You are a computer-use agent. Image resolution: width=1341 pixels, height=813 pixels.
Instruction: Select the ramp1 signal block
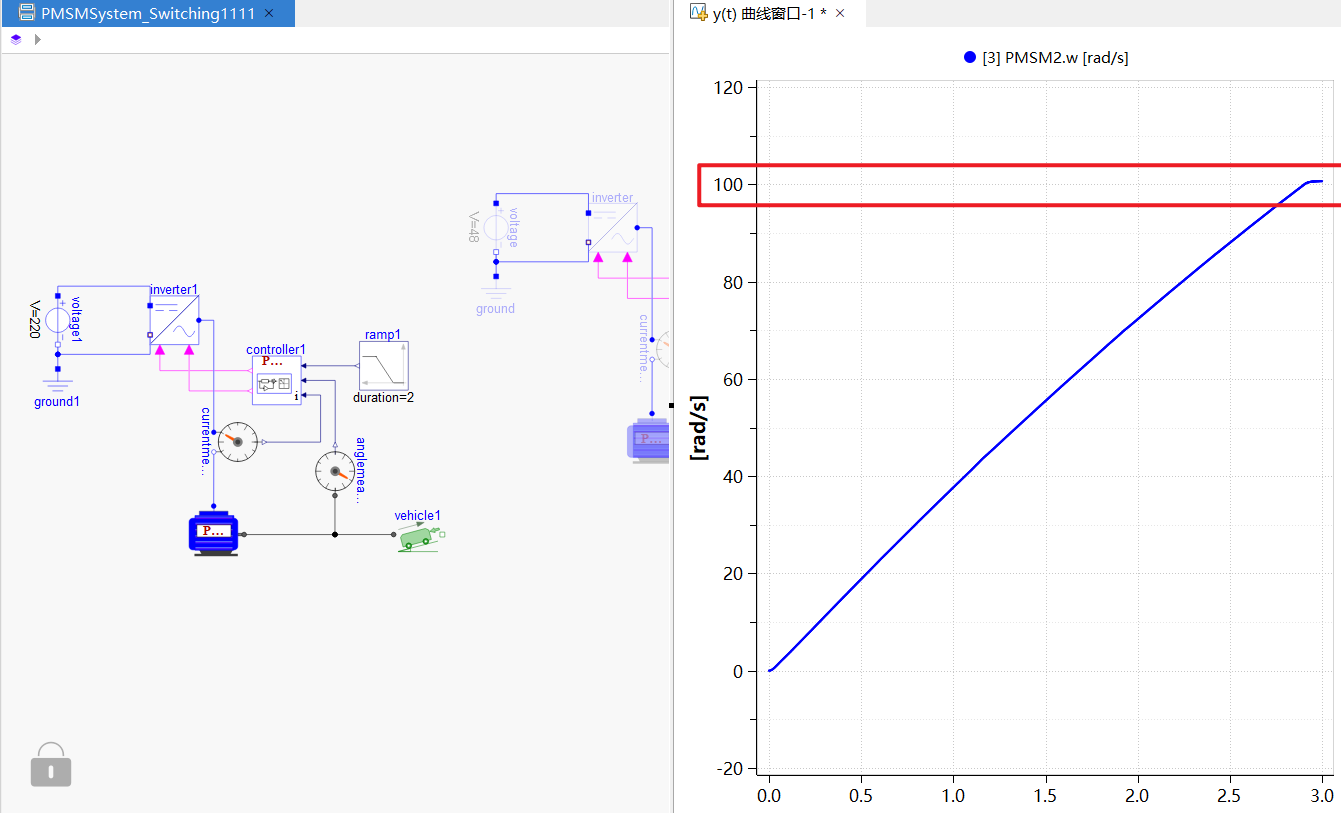coord(384,366)
